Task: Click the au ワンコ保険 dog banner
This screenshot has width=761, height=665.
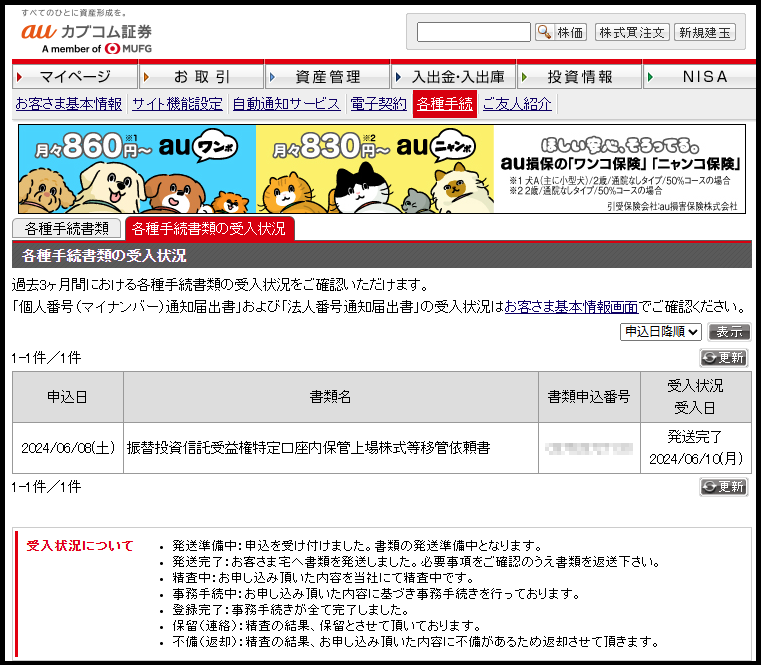Action: tap(137, 169)
